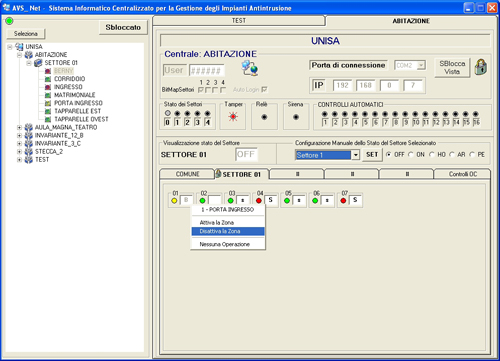Image resolution: width=500 pixels, height=361 pixels.
Task: Click the User input field
Action: point(174,70)
